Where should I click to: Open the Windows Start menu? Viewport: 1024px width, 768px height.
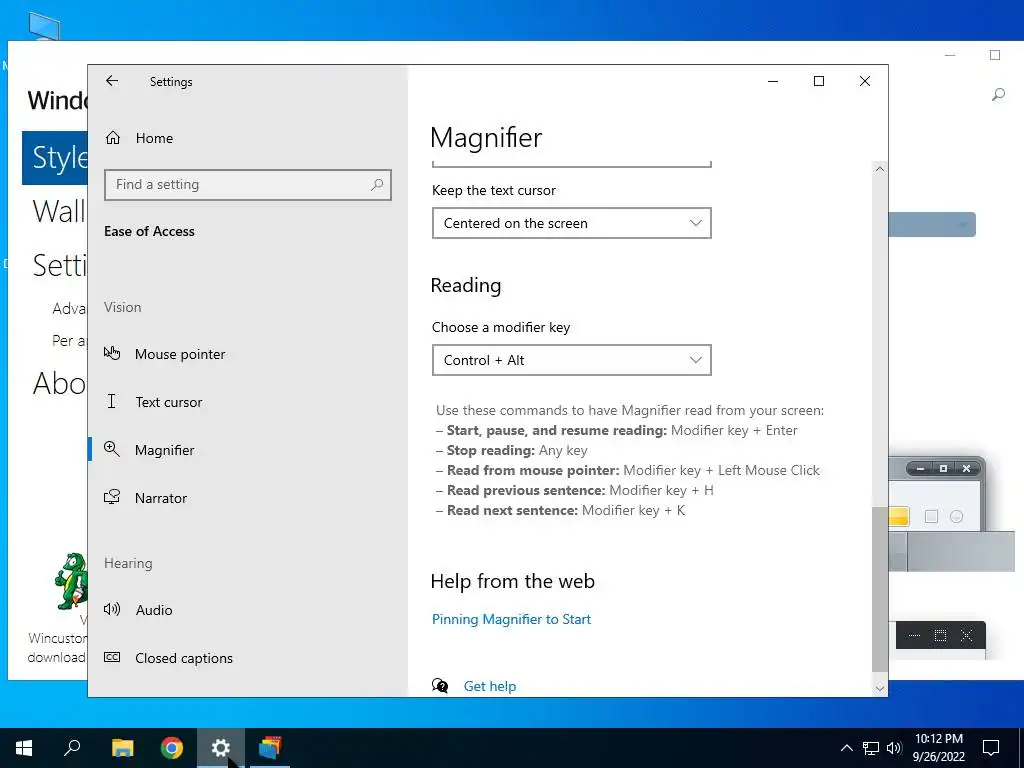pyautogui.click(x=24, y=748)
